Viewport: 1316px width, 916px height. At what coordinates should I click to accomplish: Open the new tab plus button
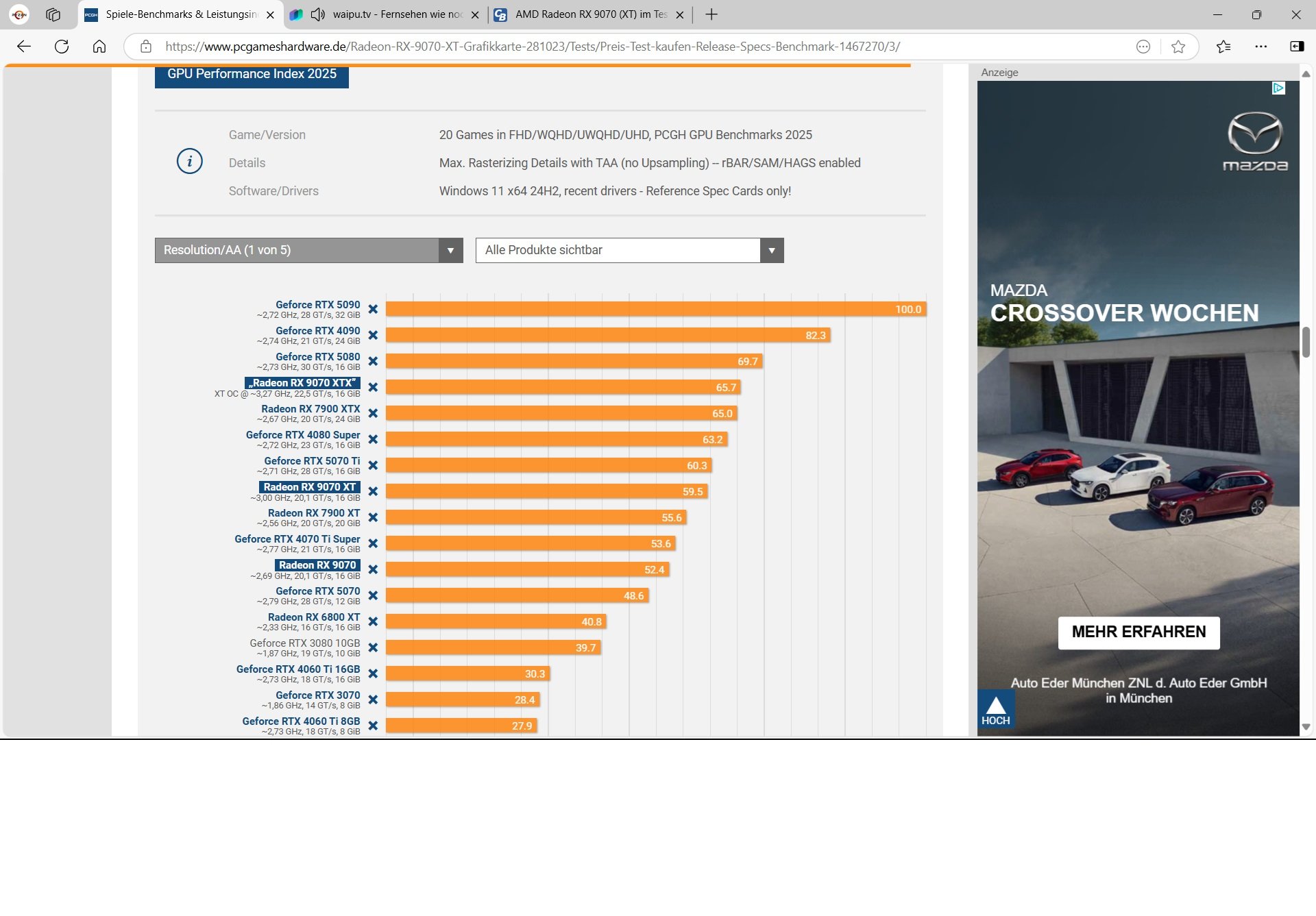711,14
